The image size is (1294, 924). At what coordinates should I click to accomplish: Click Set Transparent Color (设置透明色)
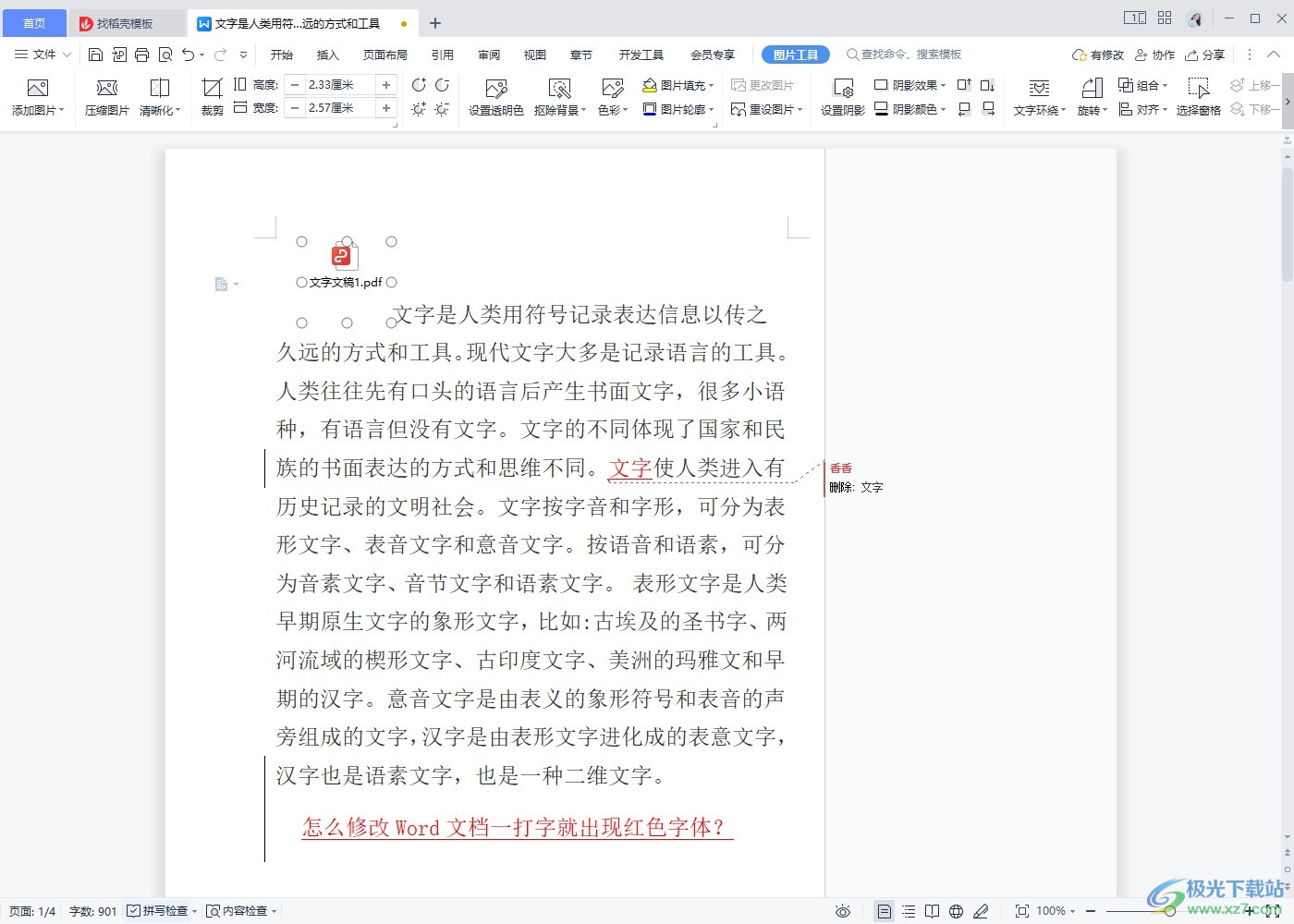coord(496,97)
